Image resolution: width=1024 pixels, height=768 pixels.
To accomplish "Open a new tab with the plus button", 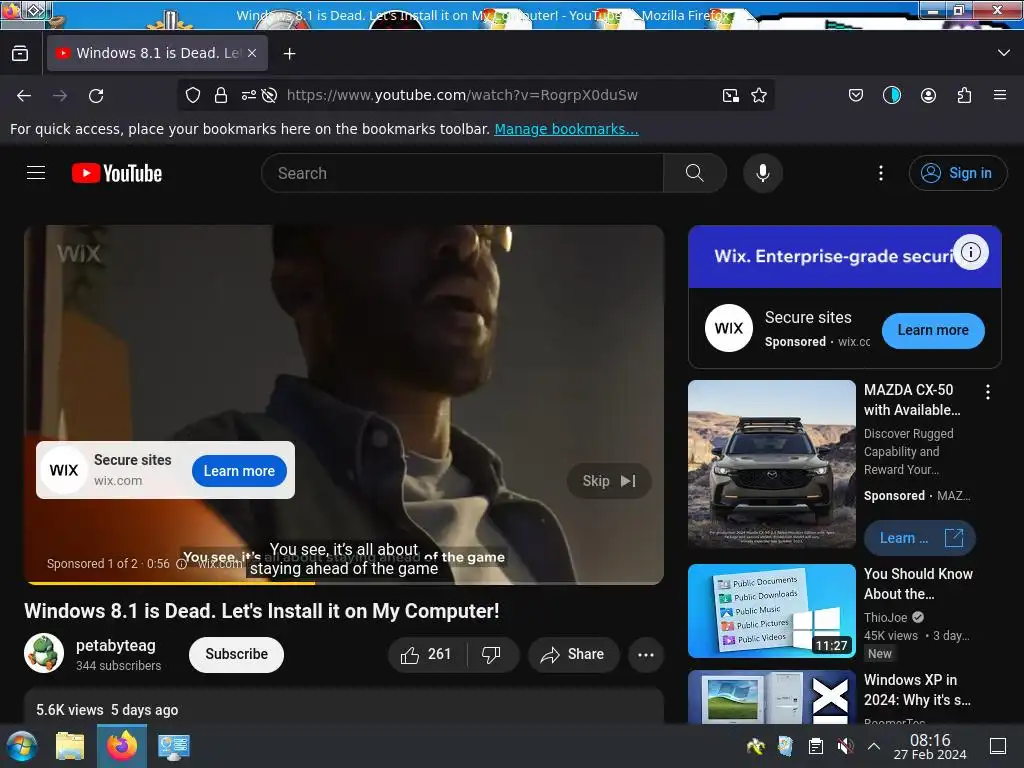I will [x=289, y=54].
